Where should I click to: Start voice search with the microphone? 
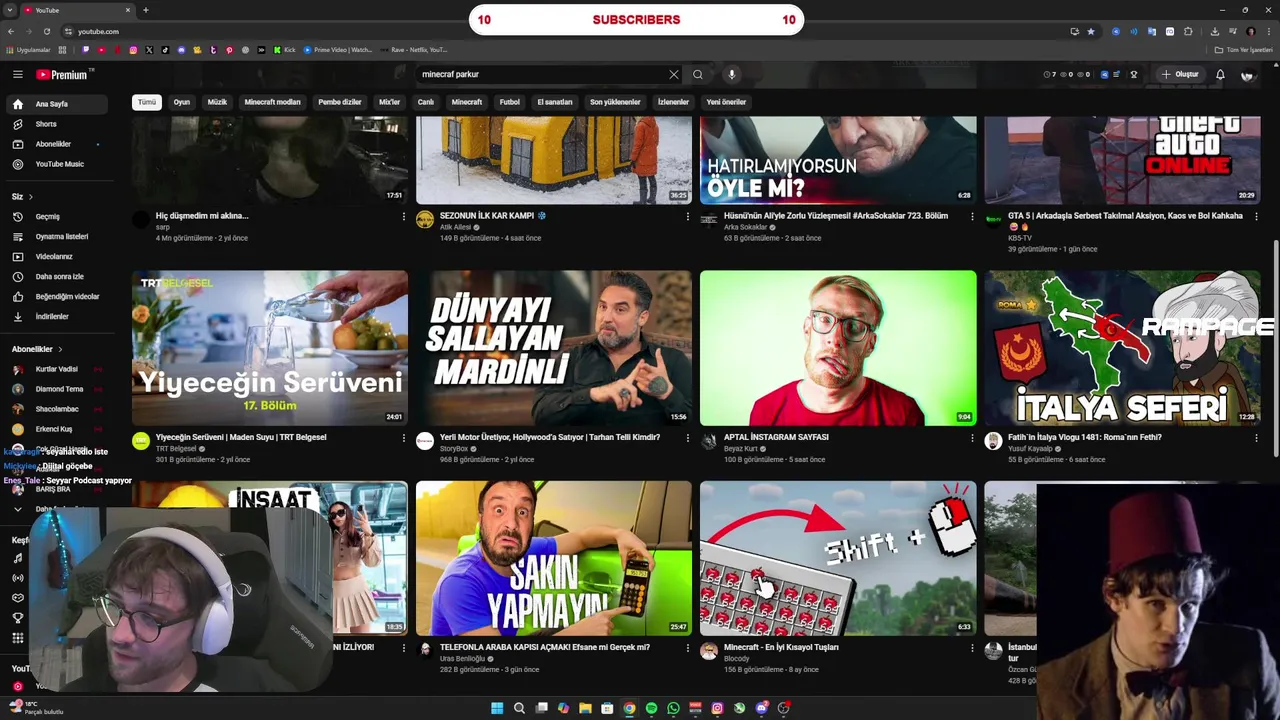731,74
